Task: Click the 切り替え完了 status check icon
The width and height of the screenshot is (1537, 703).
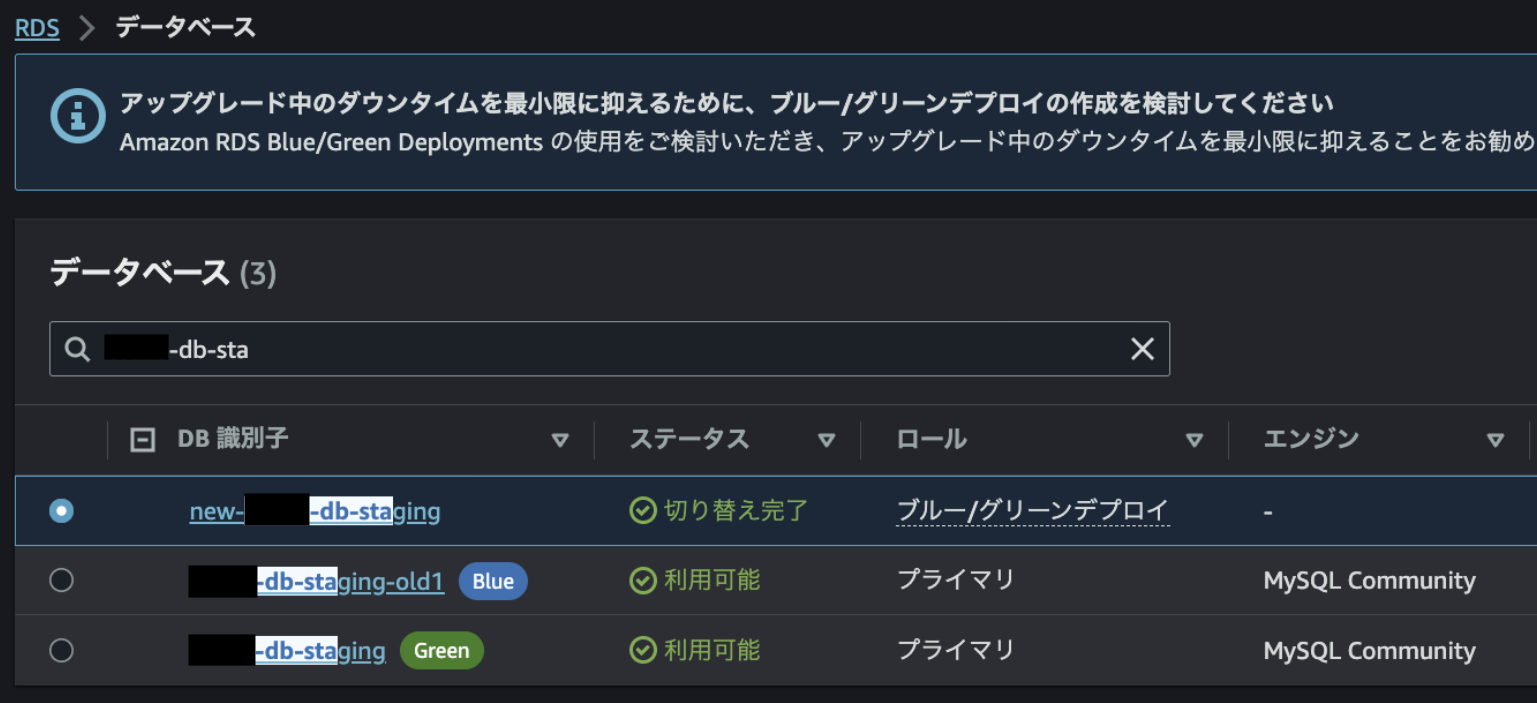Action: pos(642,511)
